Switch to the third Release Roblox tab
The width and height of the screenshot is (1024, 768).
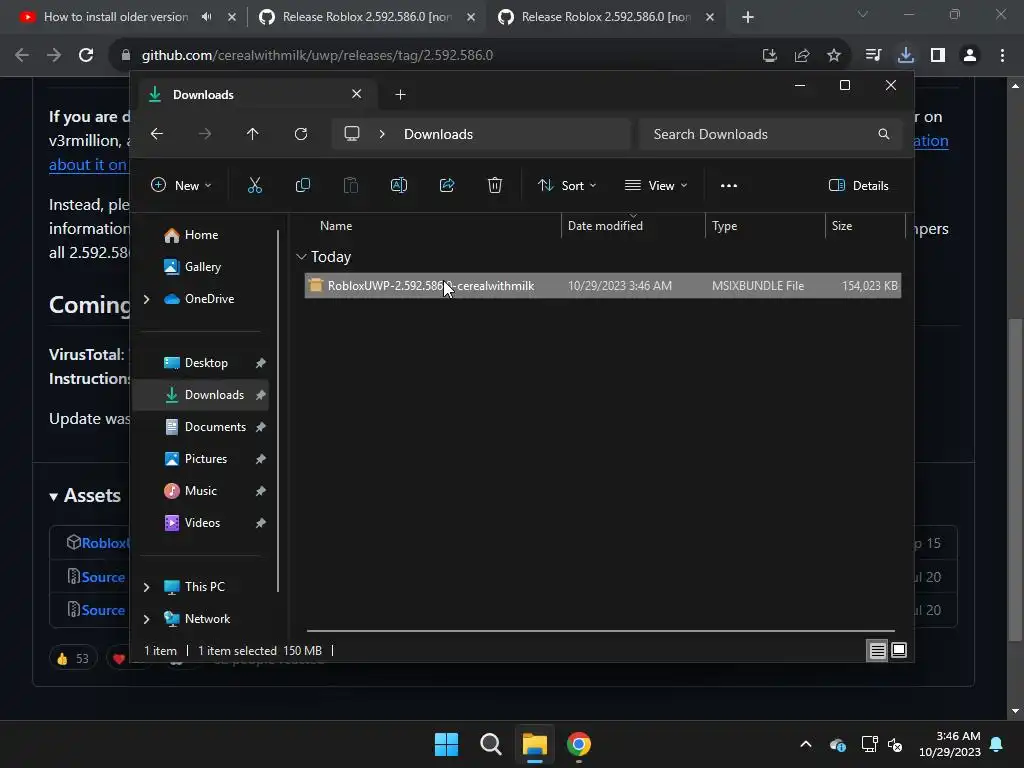point(605,17)
